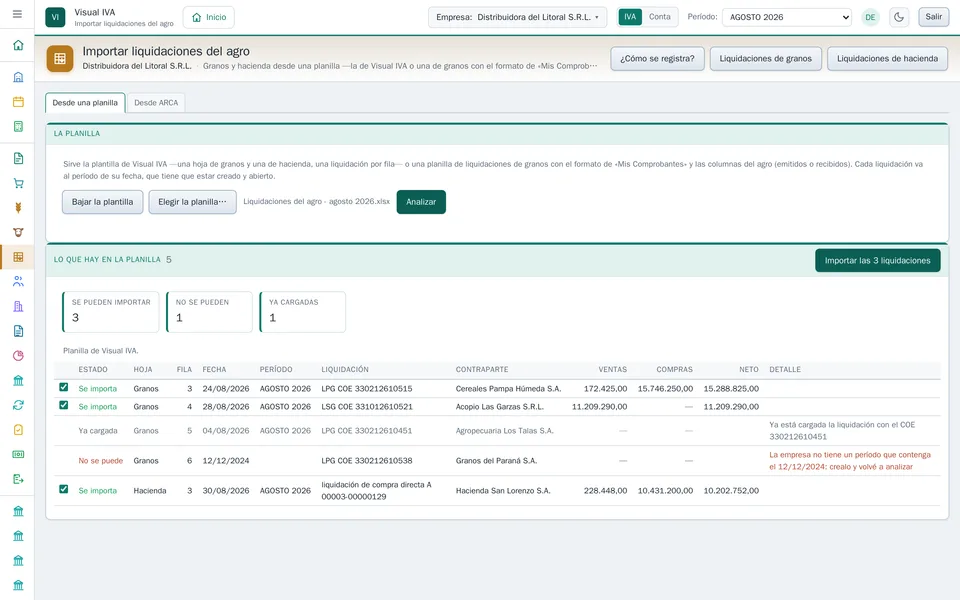Click the Inicio button
Viewport: 960px width, 600px height.
209,17
